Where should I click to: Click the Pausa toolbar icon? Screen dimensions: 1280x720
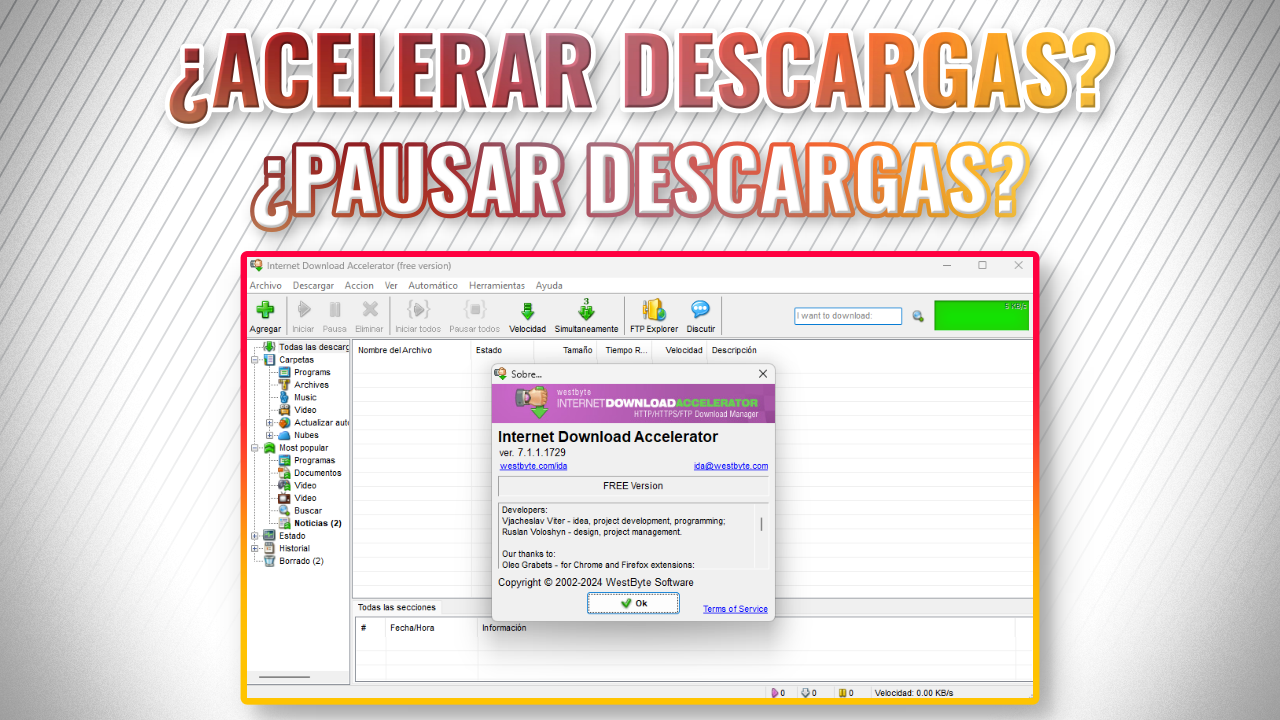click(x=335, y=316)
